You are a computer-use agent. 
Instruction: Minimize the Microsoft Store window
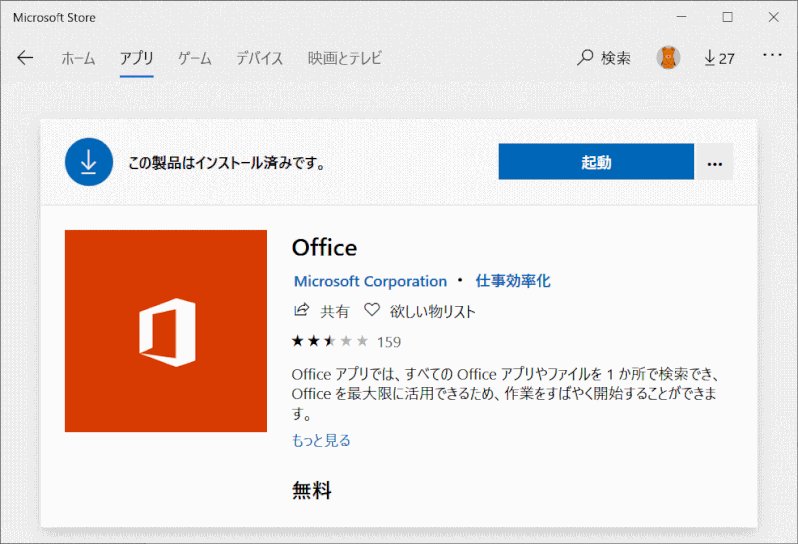[681, 17]
